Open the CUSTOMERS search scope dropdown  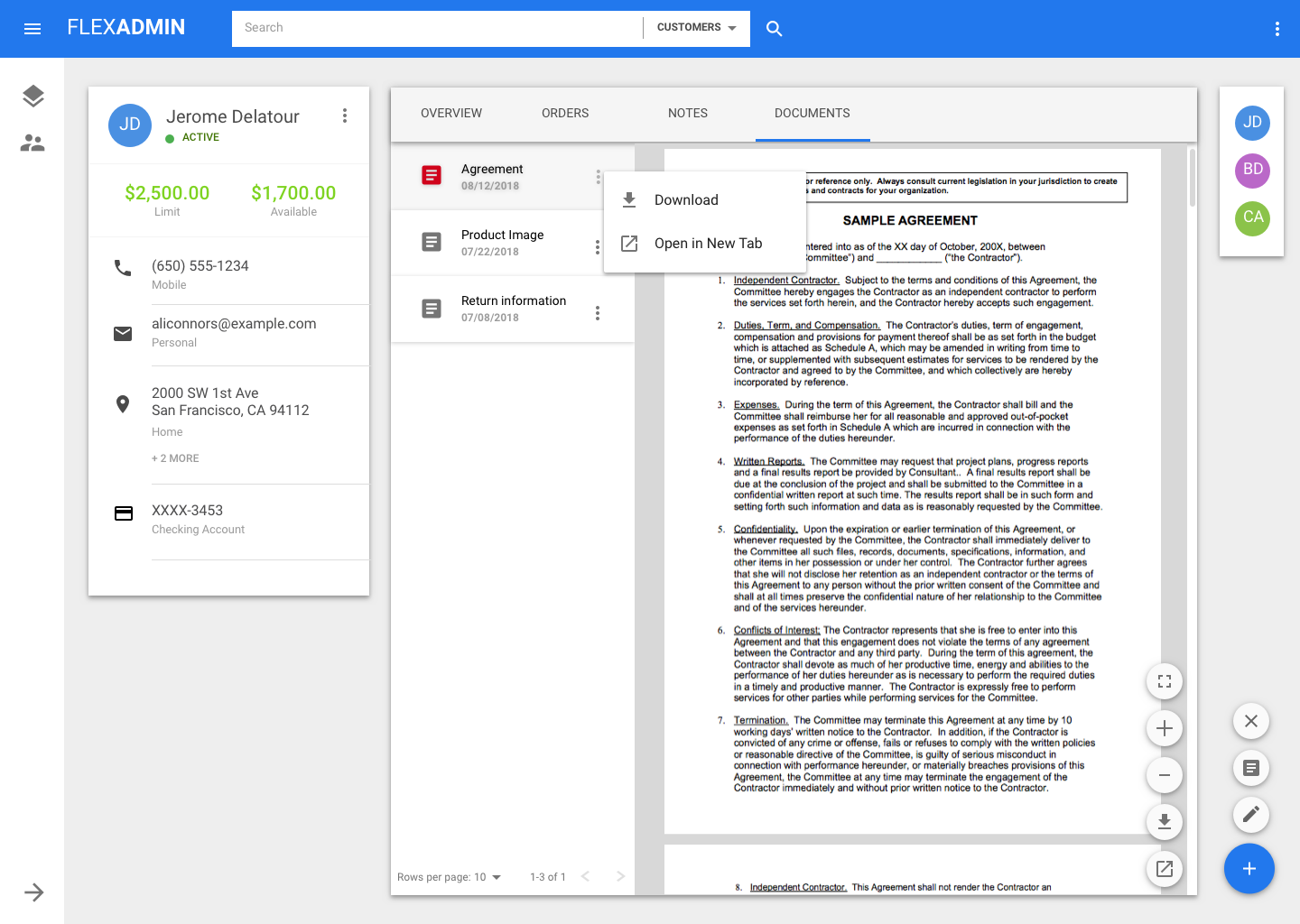click(696, 28)
